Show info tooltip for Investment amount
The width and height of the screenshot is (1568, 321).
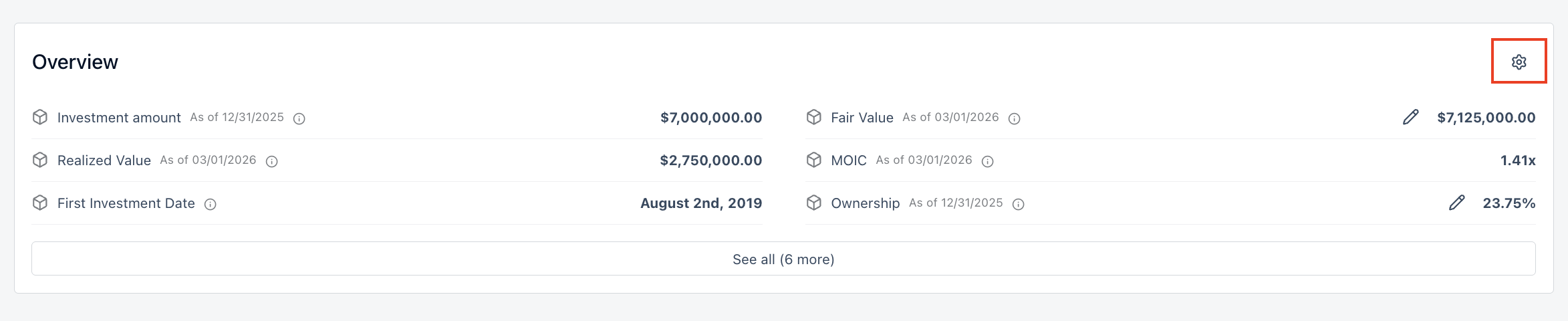tap(299, 118)
